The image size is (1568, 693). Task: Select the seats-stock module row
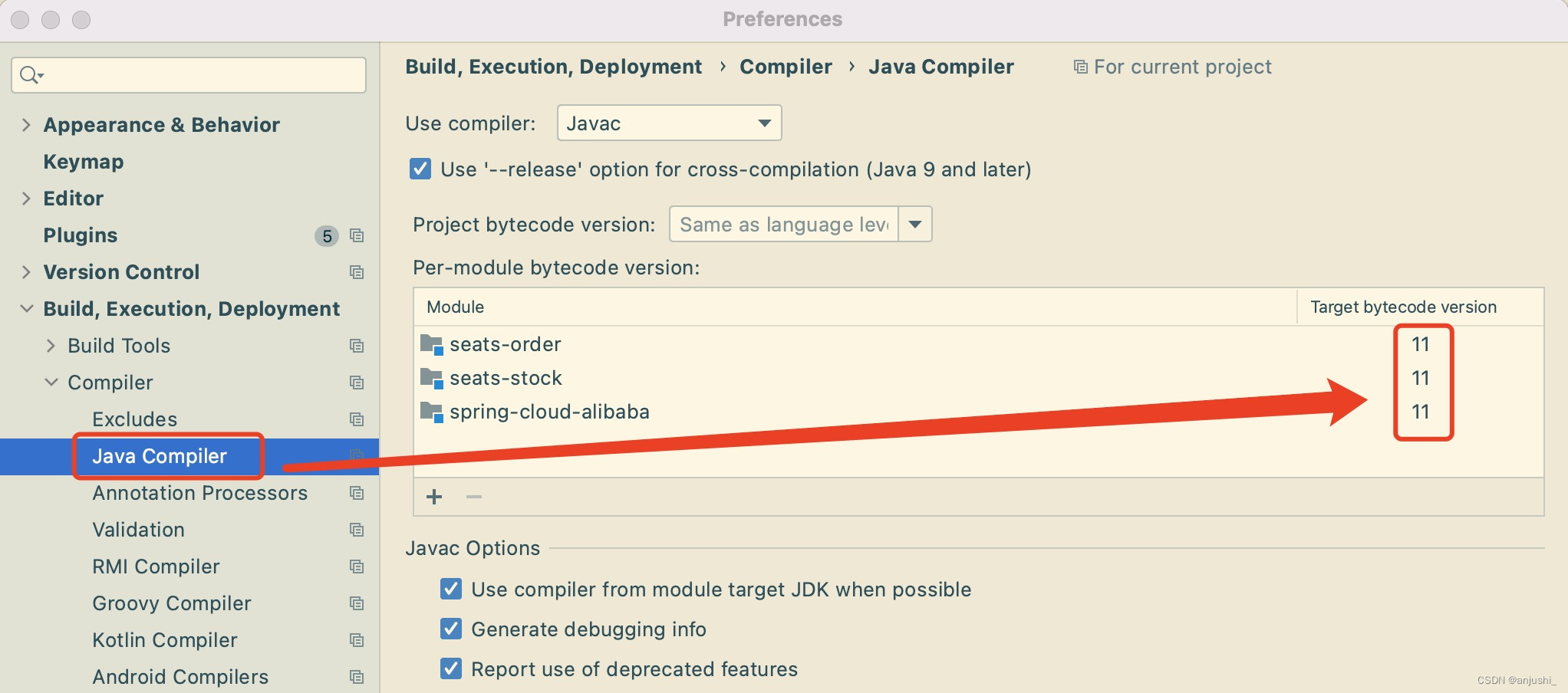(x=978, y=379)
